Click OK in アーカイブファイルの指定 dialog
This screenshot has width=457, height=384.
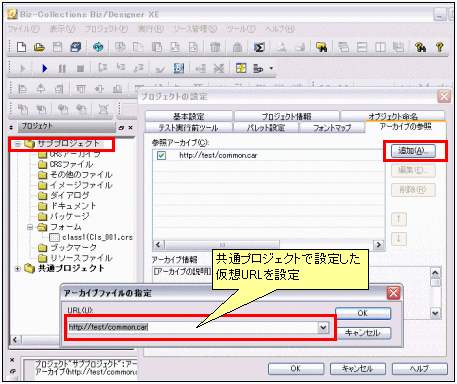tap(363, 313)
